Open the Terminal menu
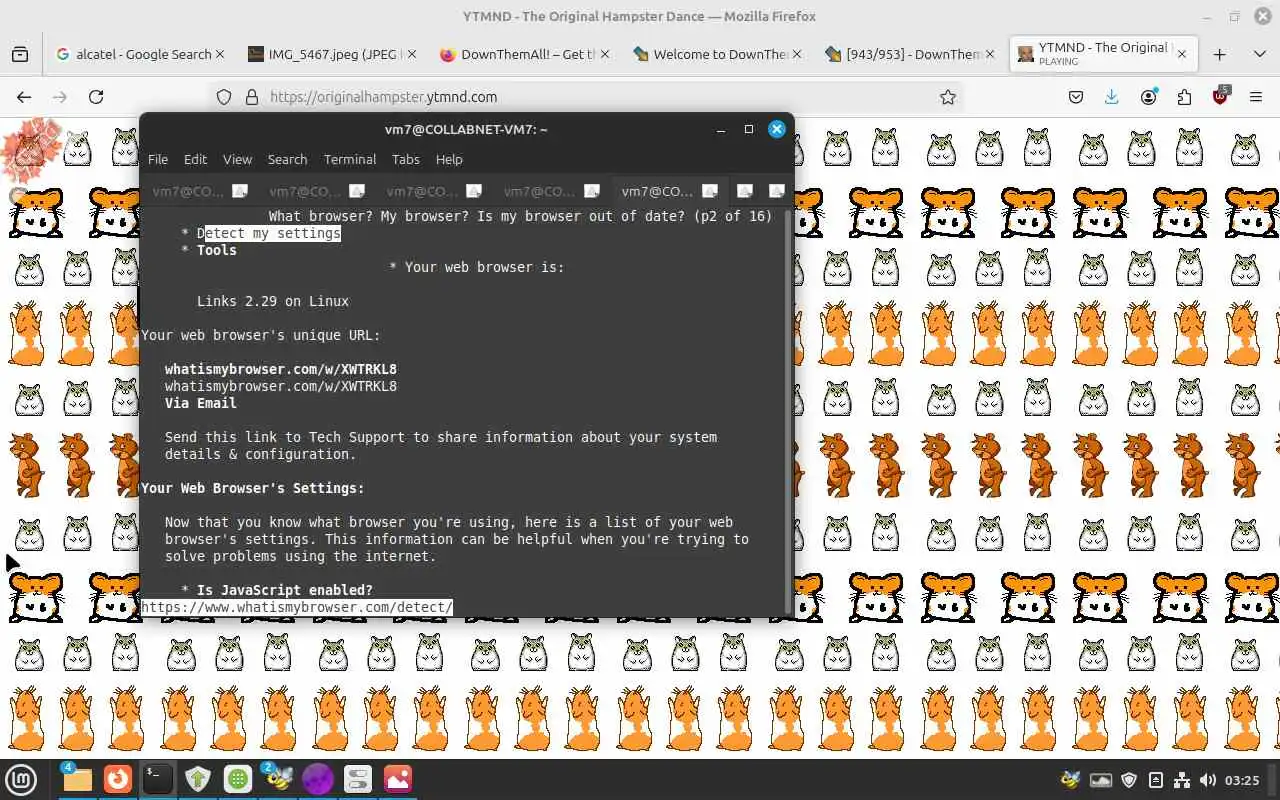This screenshot has height=800, width=1280. click(350, 159)
